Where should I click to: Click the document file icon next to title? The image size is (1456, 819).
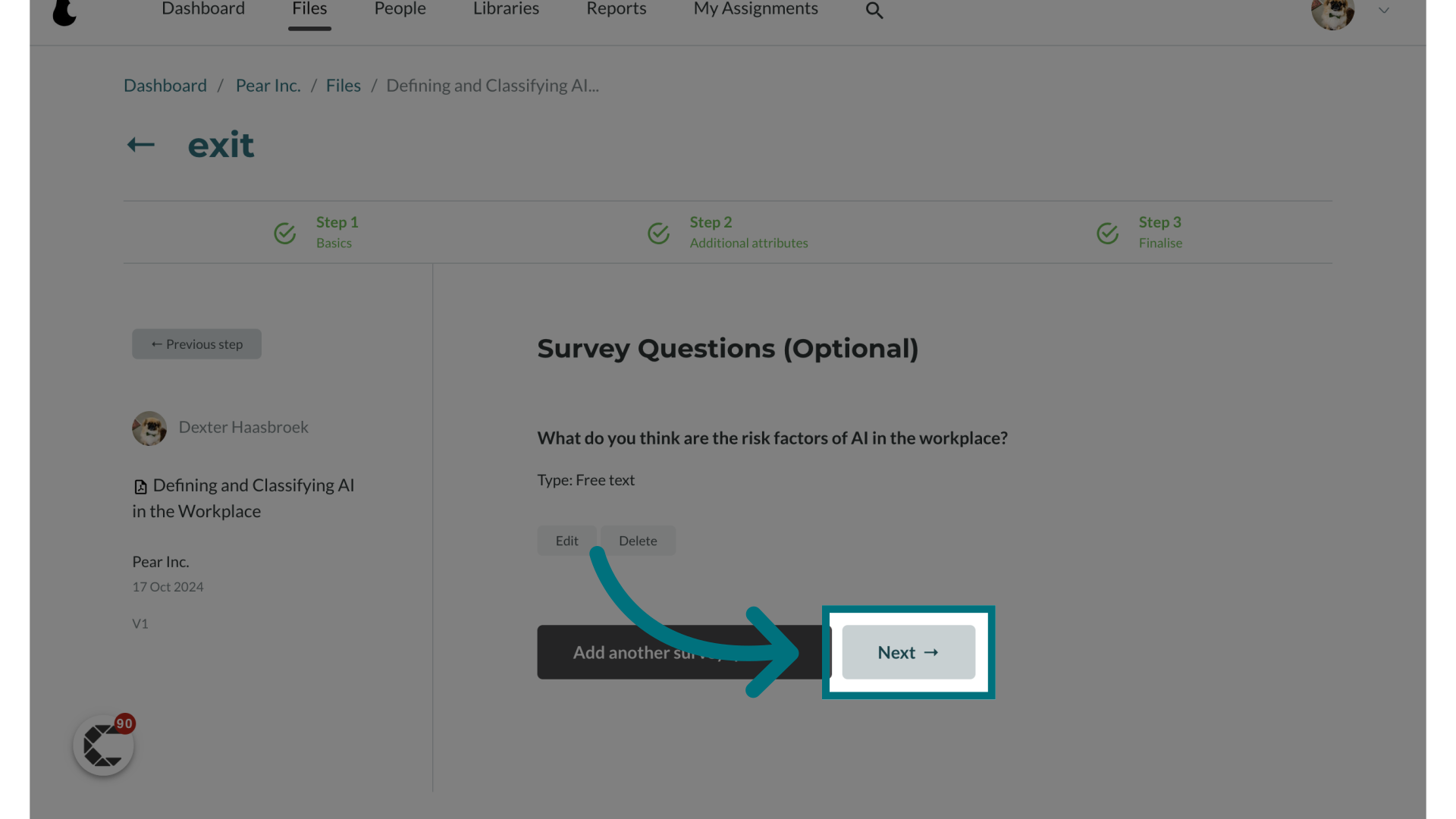pyautogui.click(x=140, y=487)
